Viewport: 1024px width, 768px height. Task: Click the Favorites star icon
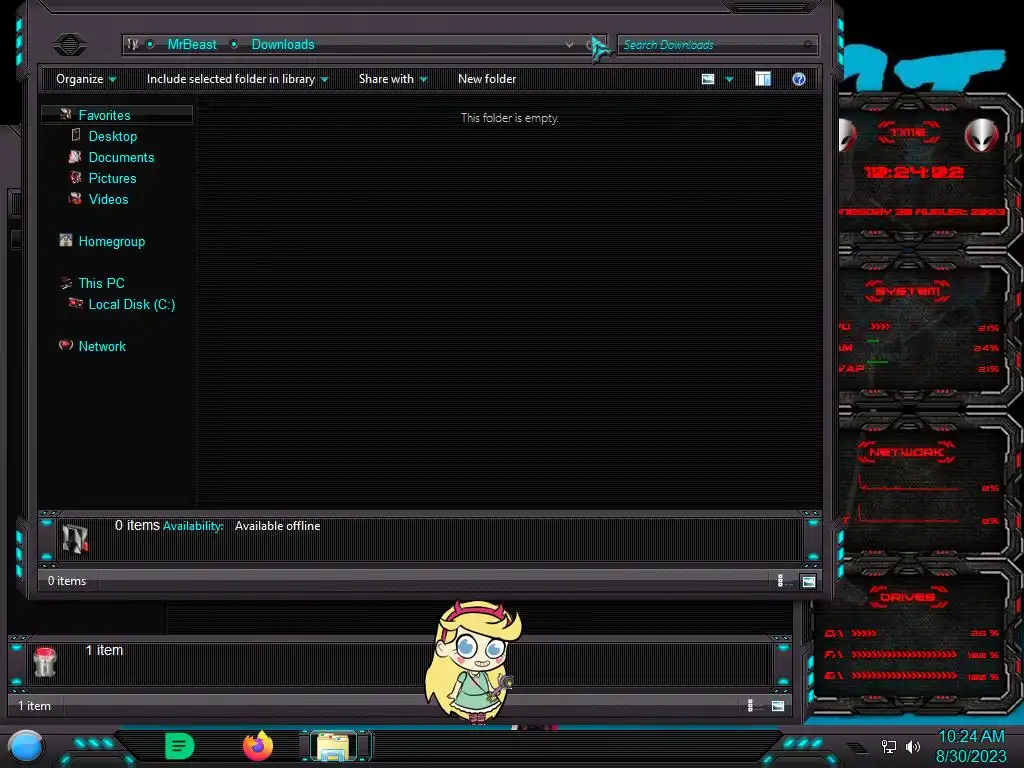click(65, 114)
